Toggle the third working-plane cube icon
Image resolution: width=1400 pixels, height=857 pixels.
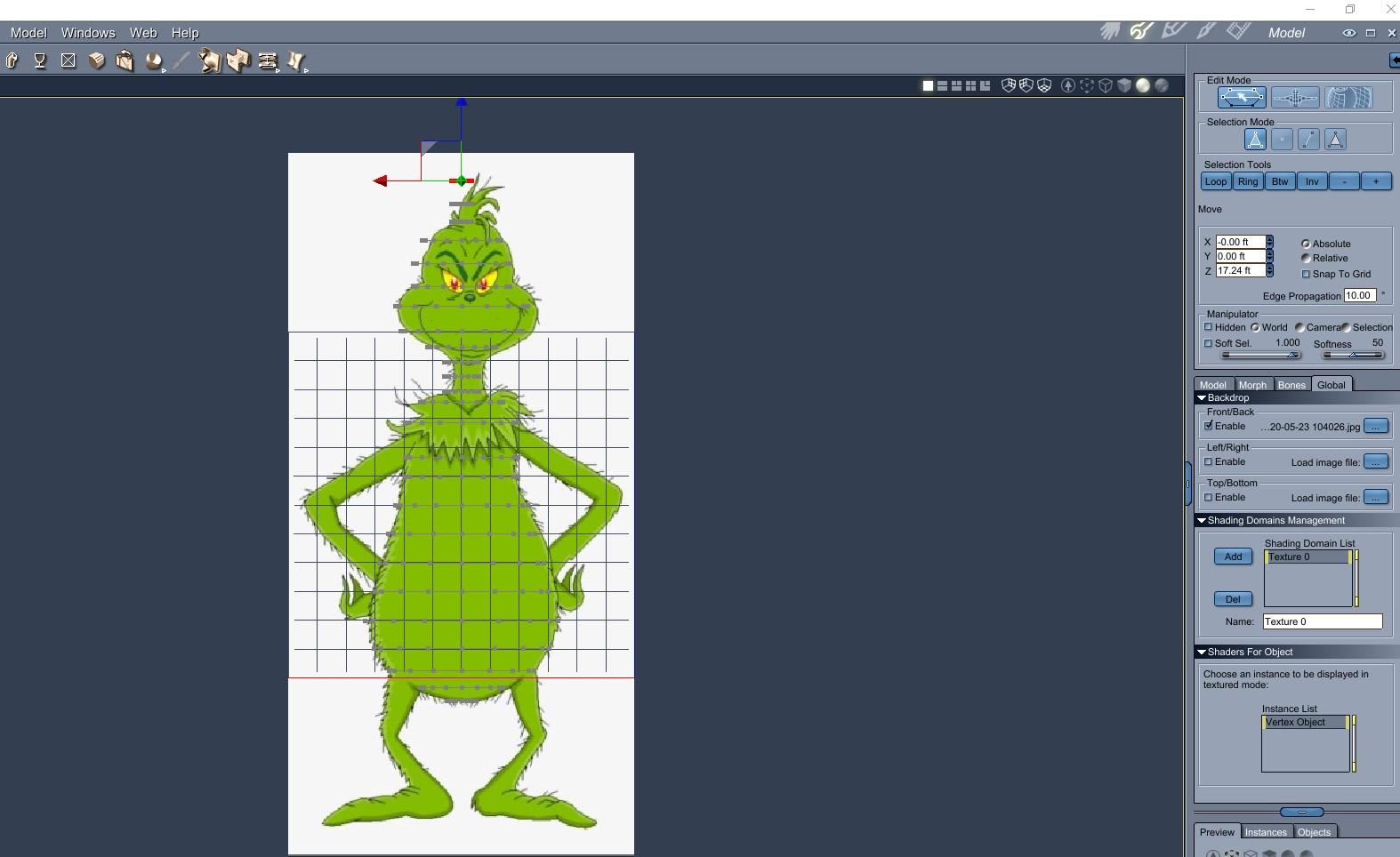click(1044, 85)
